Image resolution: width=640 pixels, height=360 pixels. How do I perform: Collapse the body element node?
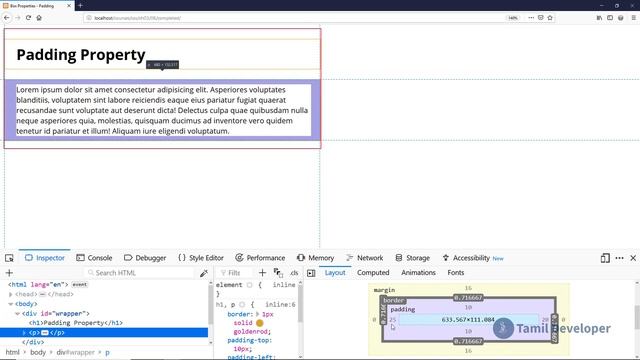click(11, 304)
